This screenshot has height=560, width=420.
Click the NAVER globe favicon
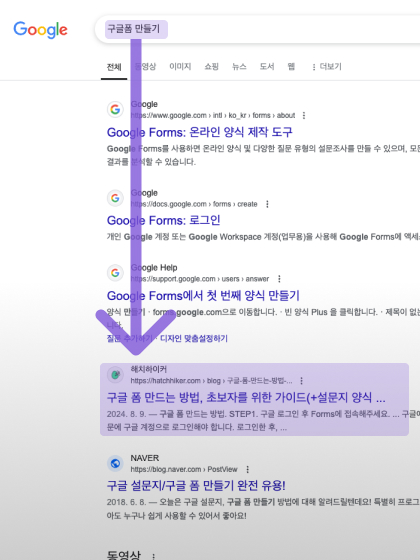click(x=115, y=464)
